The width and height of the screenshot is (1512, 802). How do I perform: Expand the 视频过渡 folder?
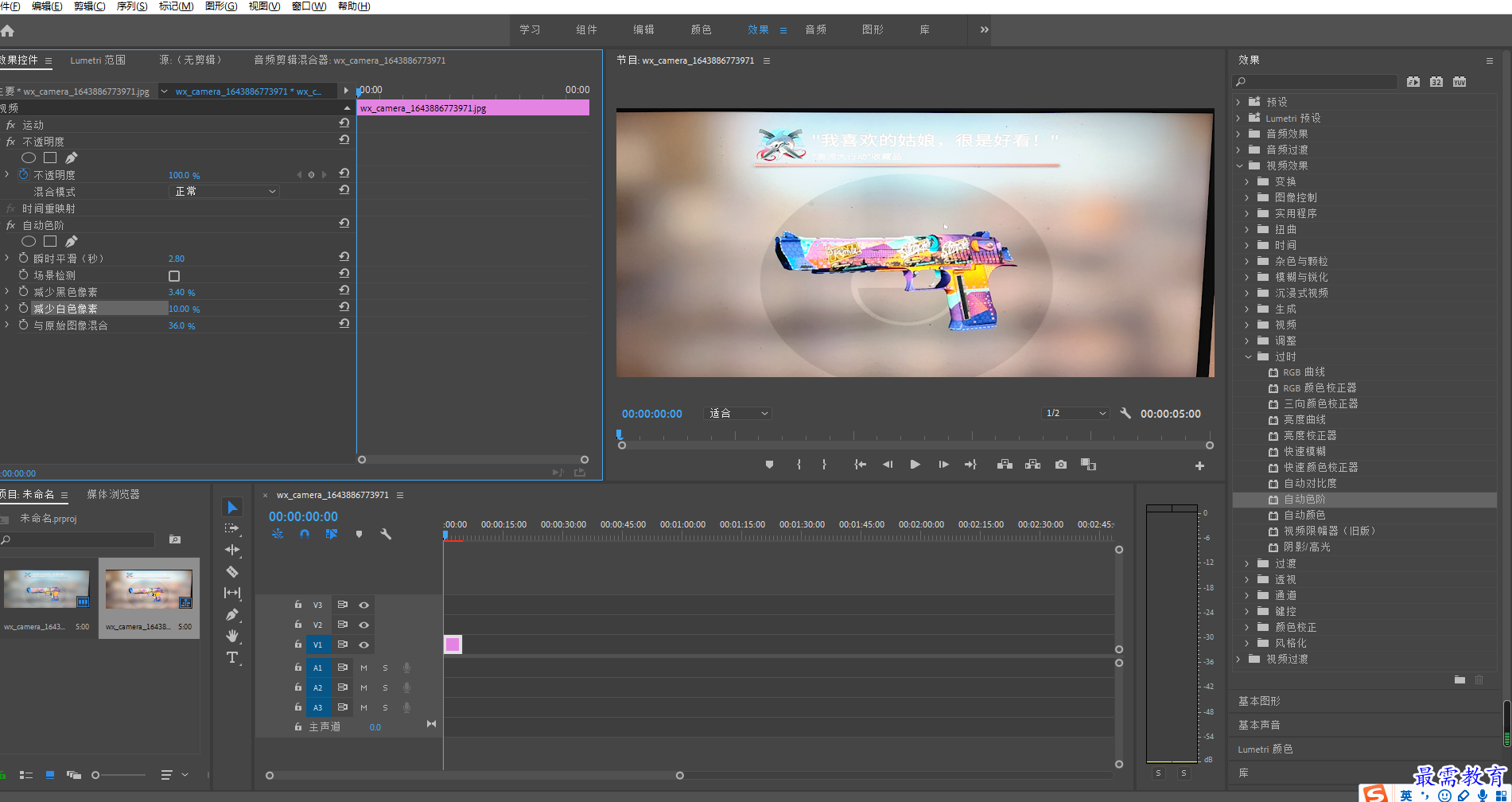pyautogui.click(x=1238, y=659)
